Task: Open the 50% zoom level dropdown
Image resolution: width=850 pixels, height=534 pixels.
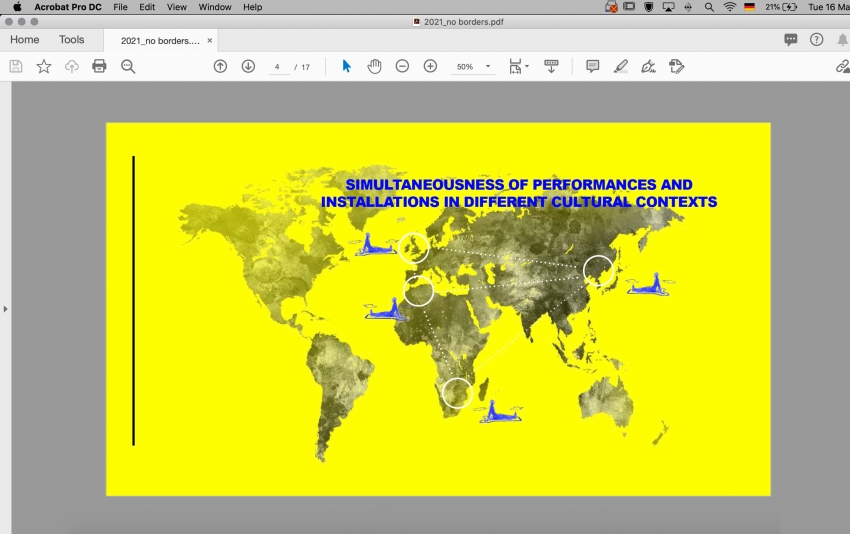Action: (488, 67)
